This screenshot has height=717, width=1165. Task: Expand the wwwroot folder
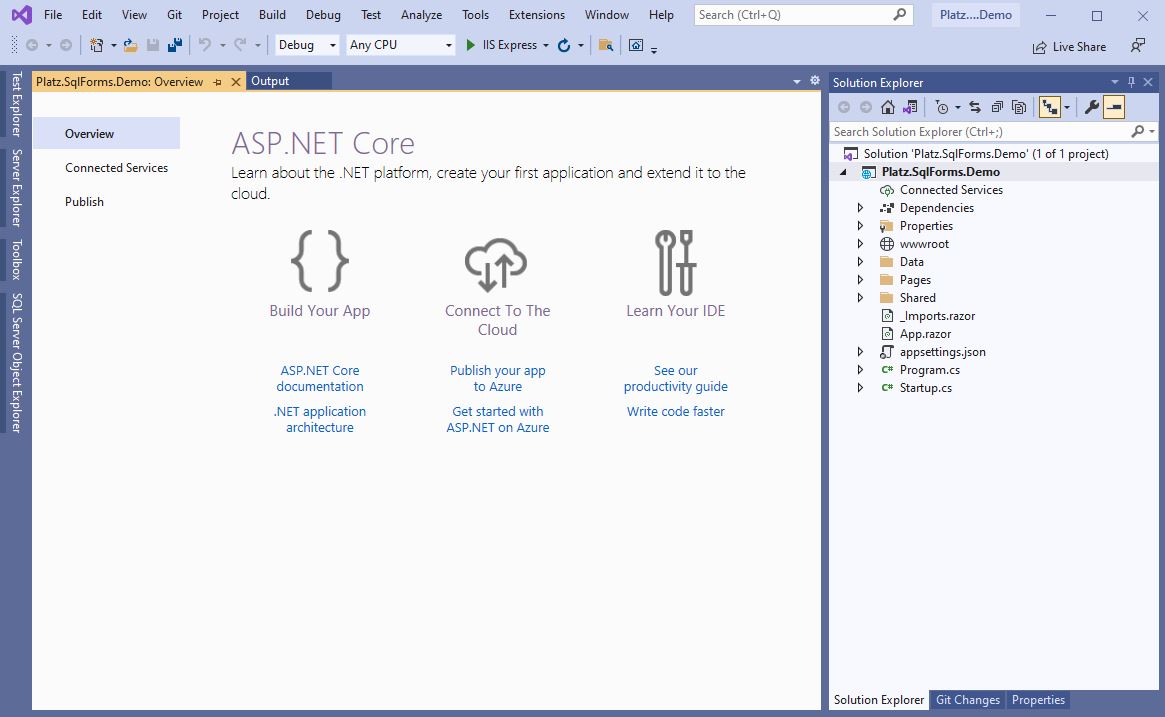click(860, 244)
